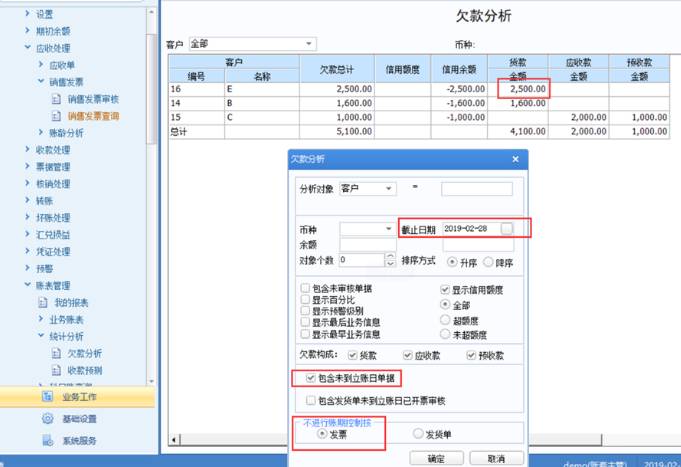Image resolution: width=681 pixels, height=467 pixels.
Task: Click the field after 分析对象 dash
Action: pyautogui.click(x=477, y=189)
